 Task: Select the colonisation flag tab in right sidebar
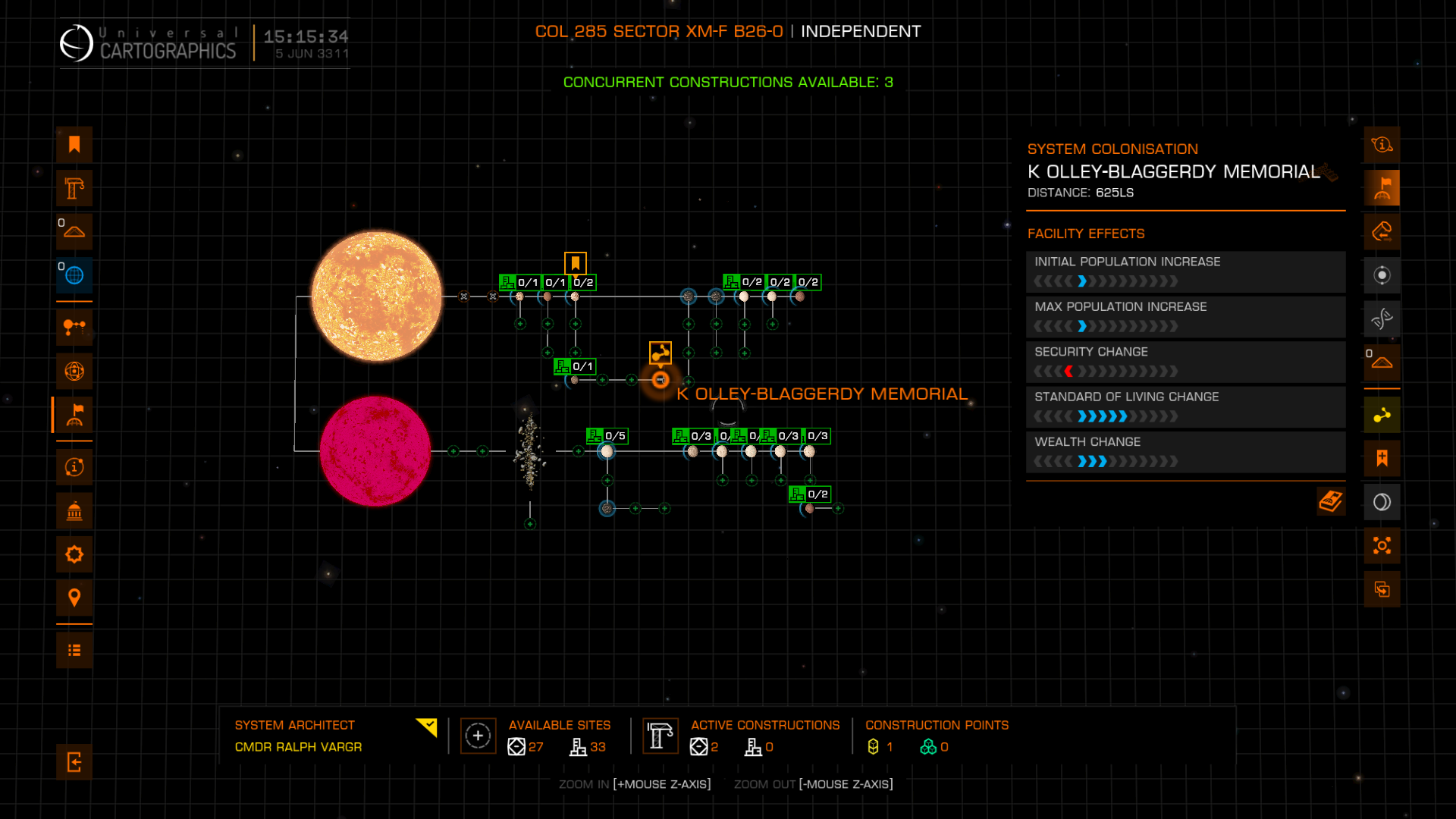click(x=1382, y=188)
